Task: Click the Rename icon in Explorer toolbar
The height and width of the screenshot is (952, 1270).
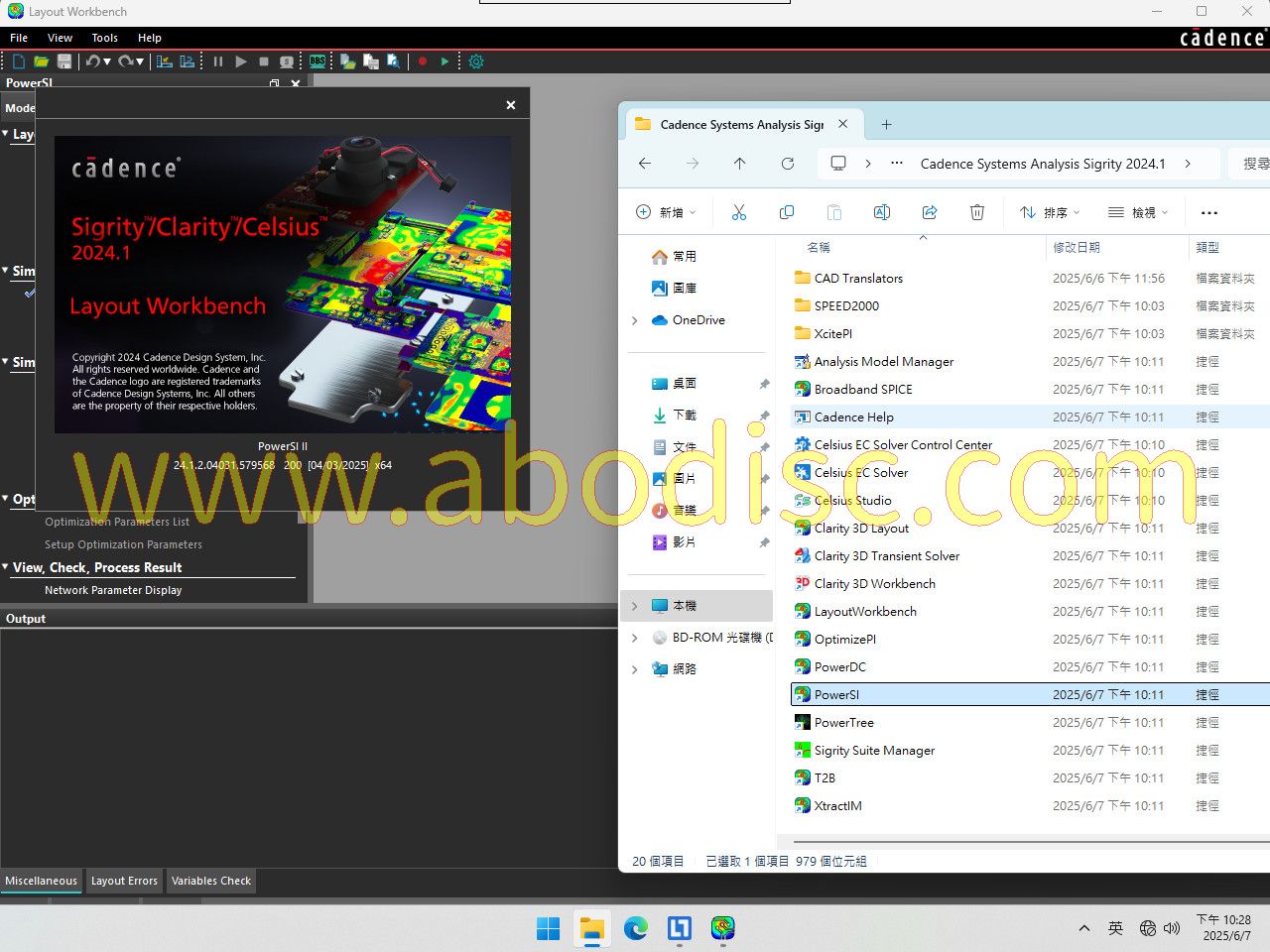Action: (x=882, y=212)
